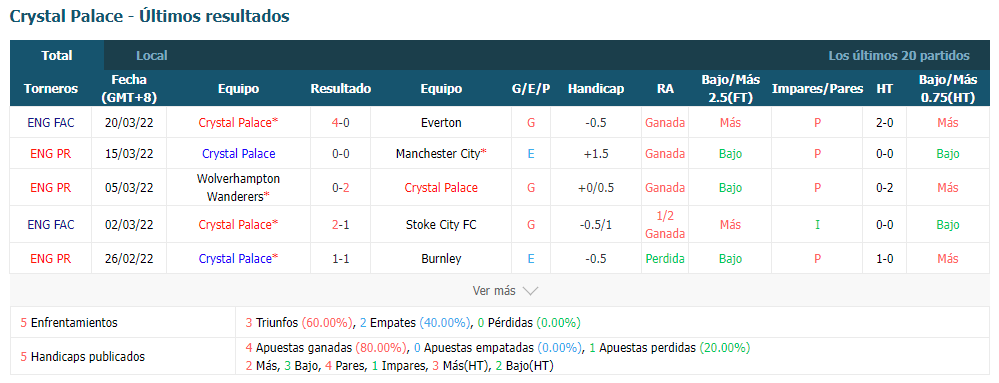Screen dimensions: 999x383
Task: Open Los últimos 20 partidos dropdown
Action: (x=899, y=55)
